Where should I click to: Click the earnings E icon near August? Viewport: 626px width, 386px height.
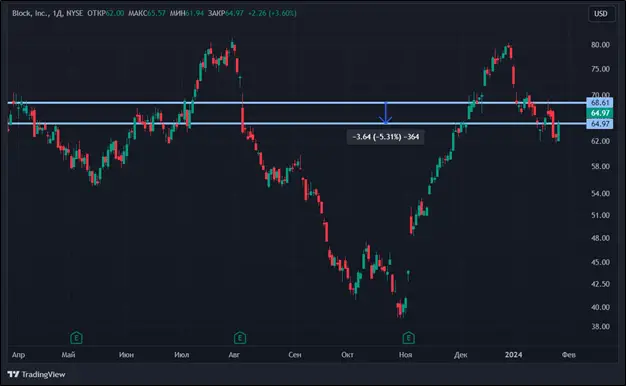pyautogui.click(x=240, y=338)
